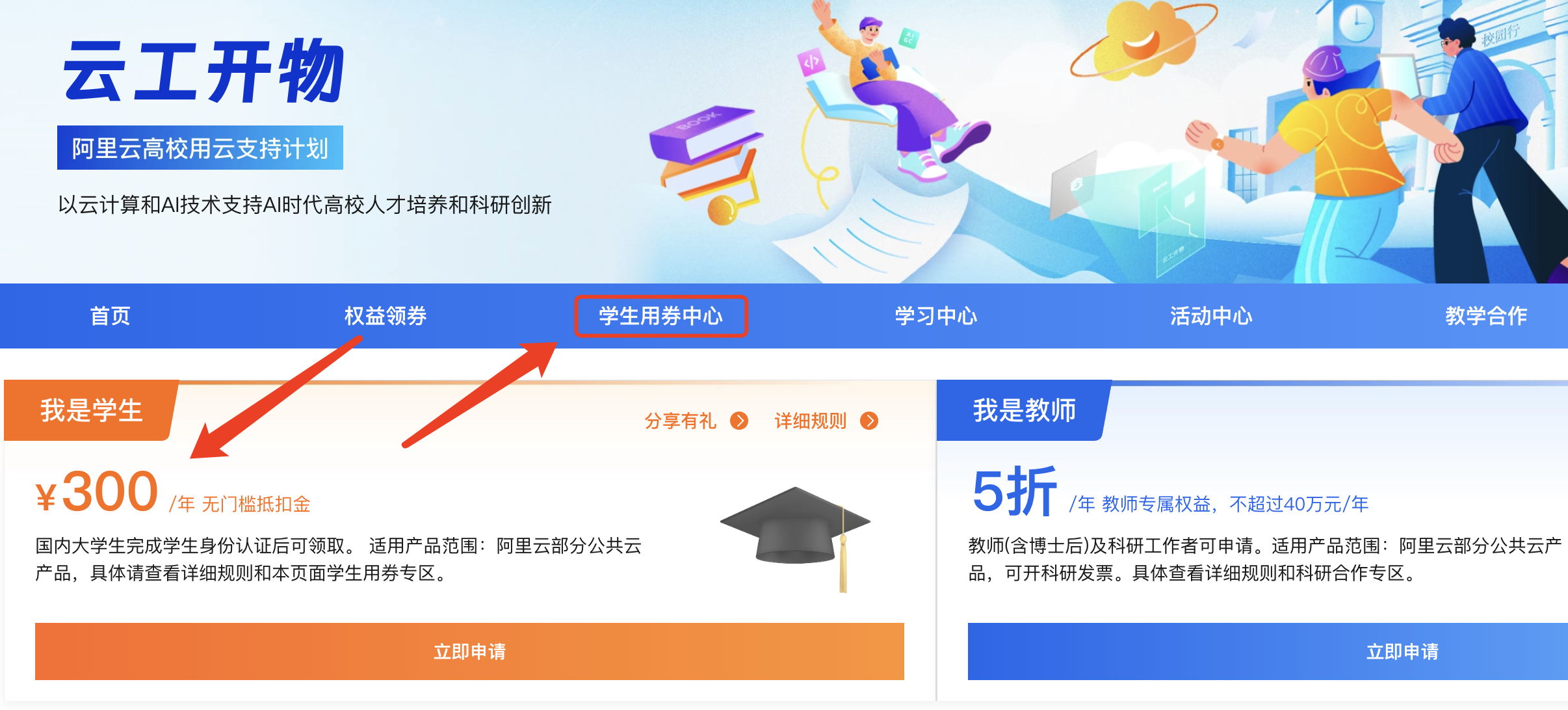
Task: Click the arrow icon beside 分享有礼
Action: pos(739,421)
